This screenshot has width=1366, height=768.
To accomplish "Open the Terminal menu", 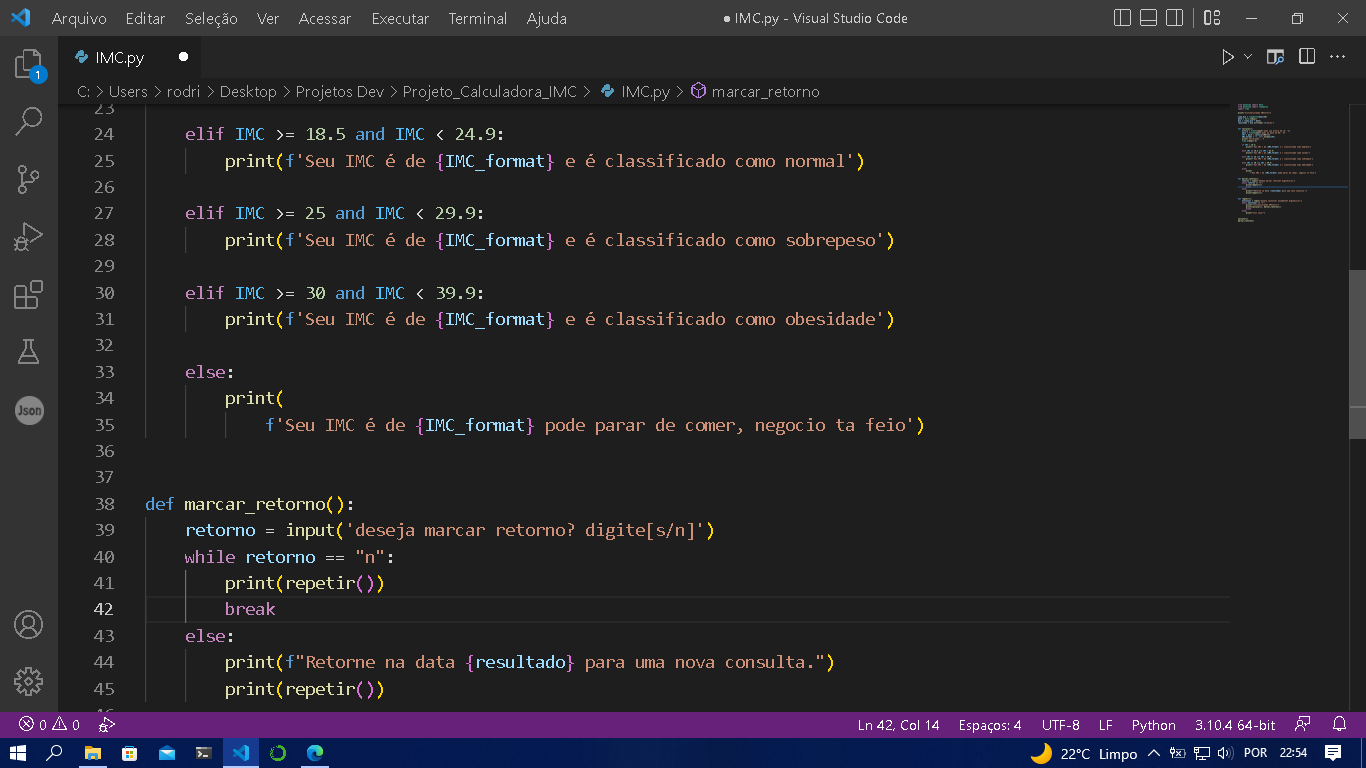I will coord(477,18).
